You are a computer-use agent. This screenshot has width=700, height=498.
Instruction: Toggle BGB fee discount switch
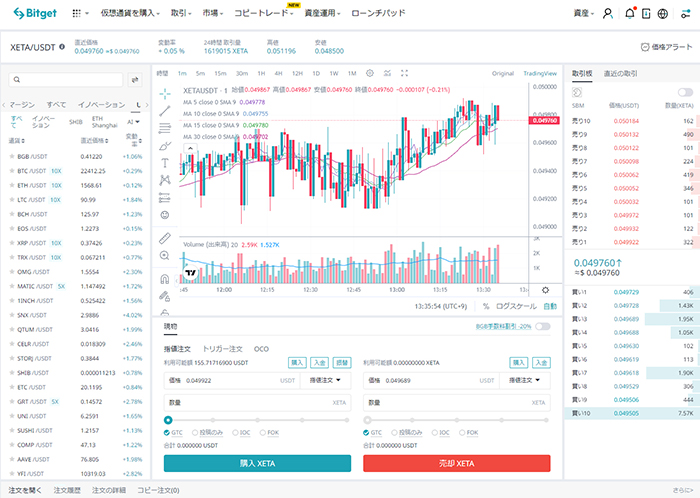click(542, 326)
